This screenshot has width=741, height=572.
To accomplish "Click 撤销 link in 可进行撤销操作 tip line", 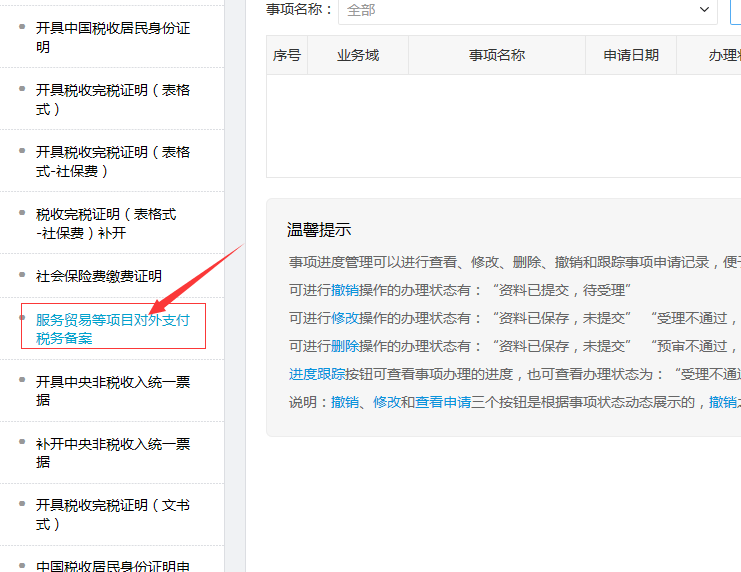I will point(345,290).
